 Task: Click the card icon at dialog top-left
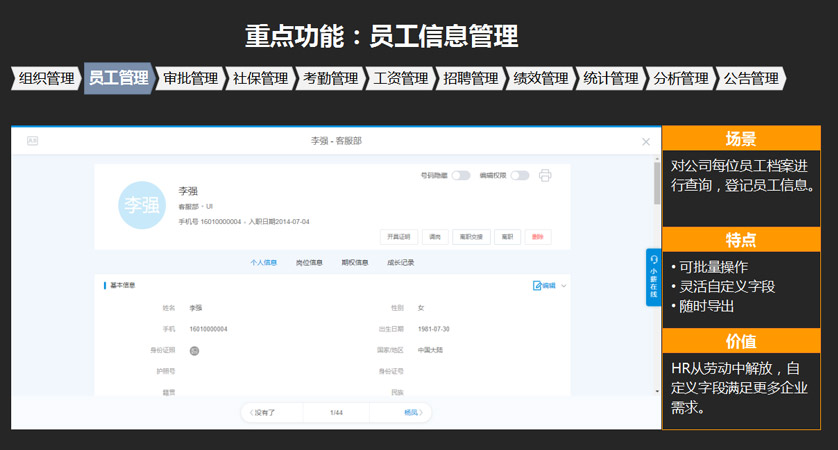point(32,141)
